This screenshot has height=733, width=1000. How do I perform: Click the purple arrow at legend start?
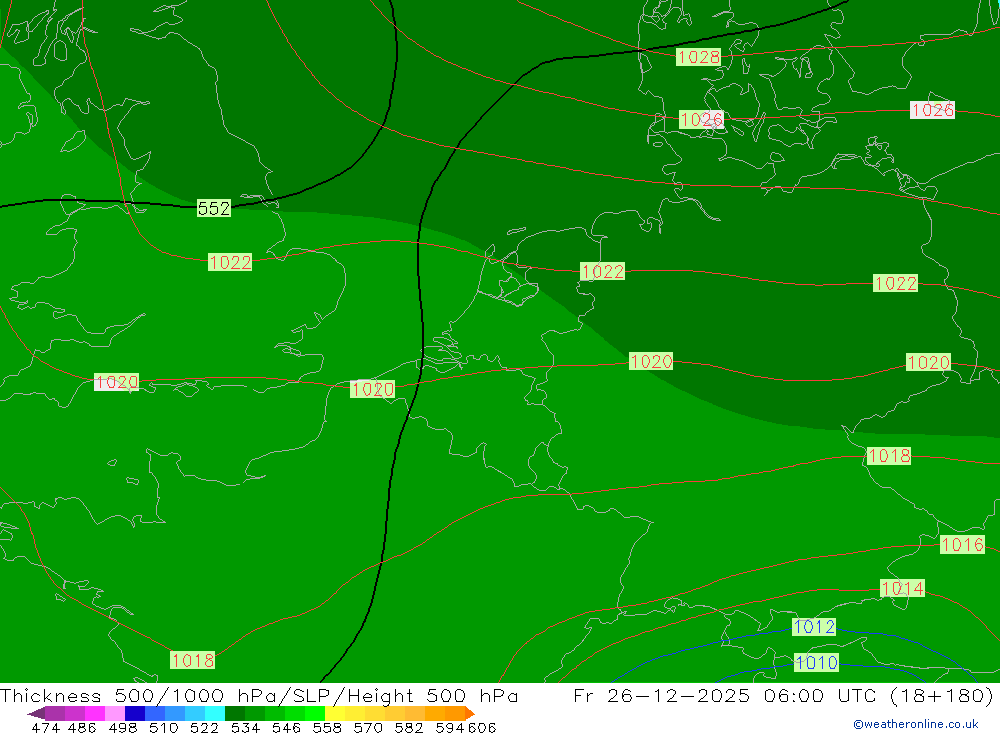(x=36, y=713)
